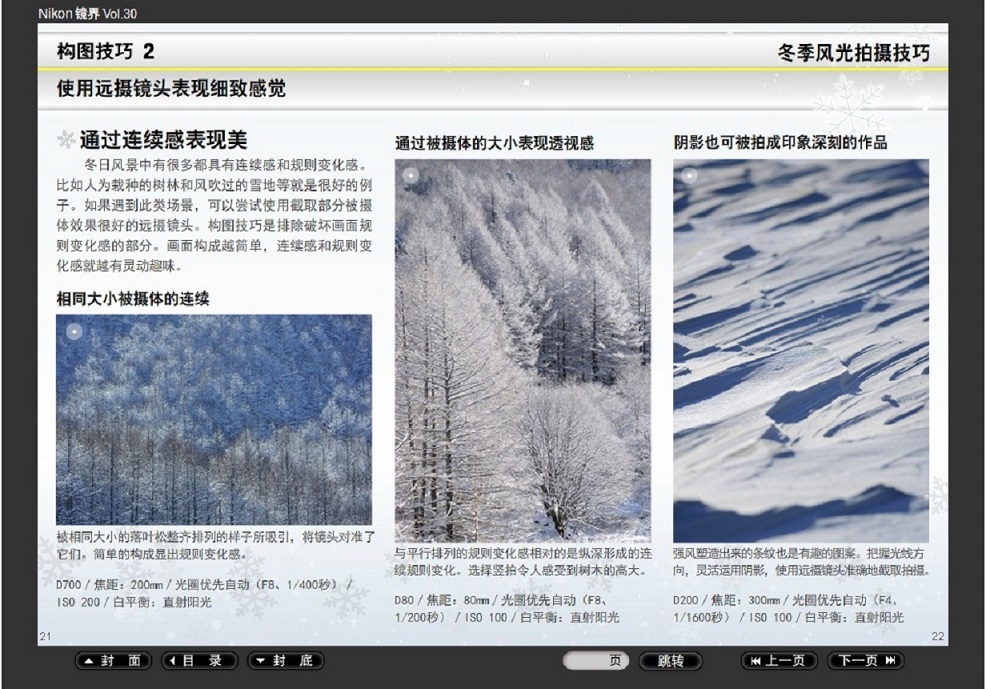Screen dimensions: 986x689
Task: Open the table of contents (目录)
Action: coord(200,661)
